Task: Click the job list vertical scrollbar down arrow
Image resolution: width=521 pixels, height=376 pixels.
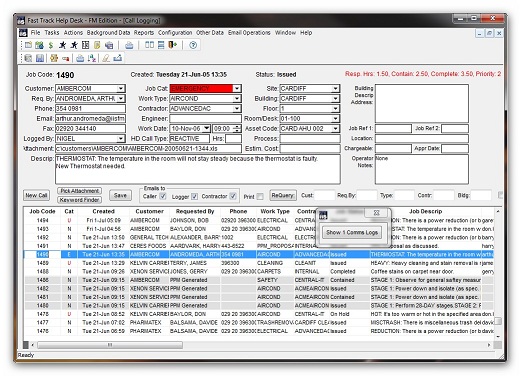Action: 498,337
